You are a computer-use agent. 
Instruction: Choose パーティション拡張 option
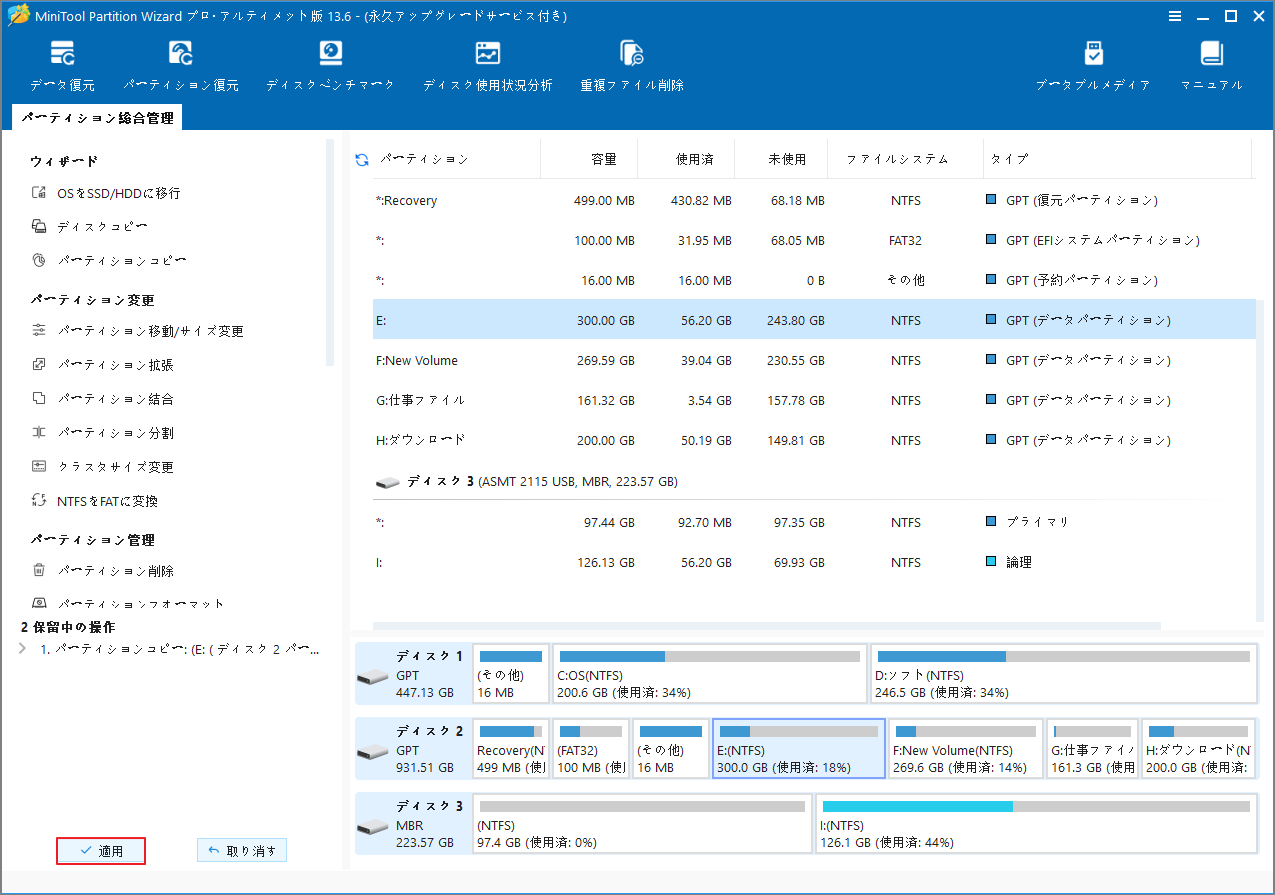[103, 365]
